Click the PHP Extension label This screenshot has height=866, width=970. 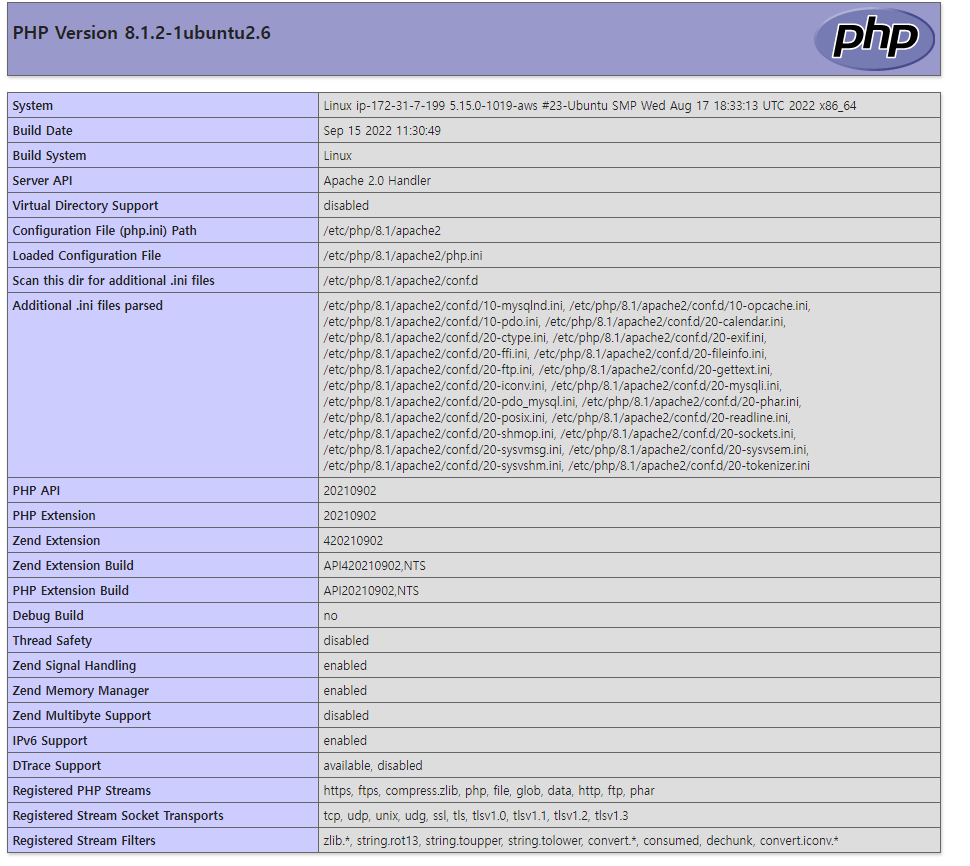tap(54, 516)
